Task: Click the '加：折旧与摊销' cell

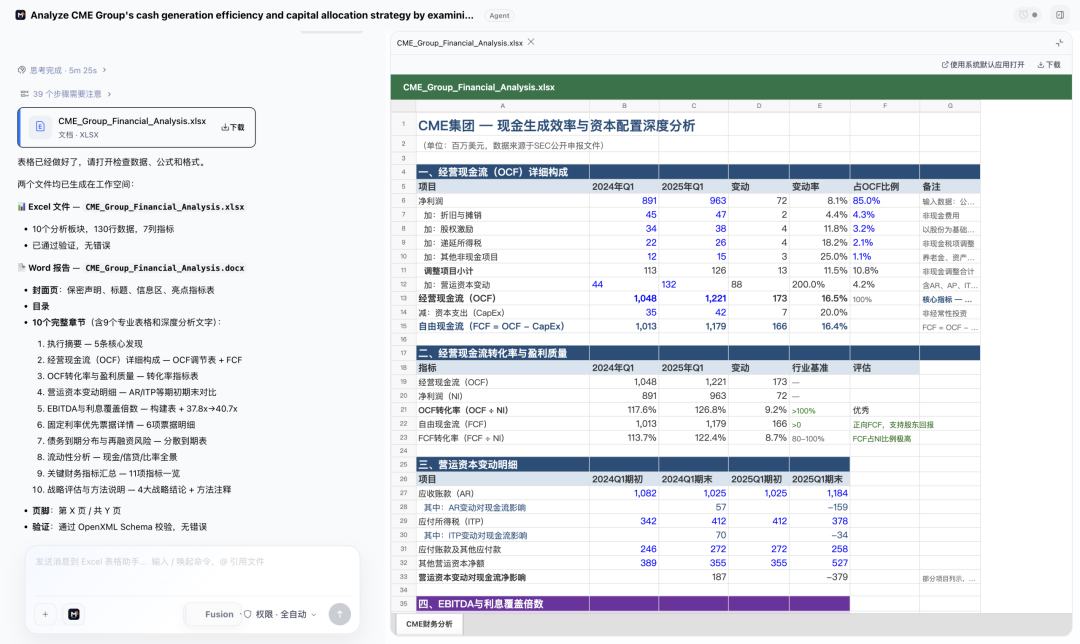Action: click(x=502, y=215)
